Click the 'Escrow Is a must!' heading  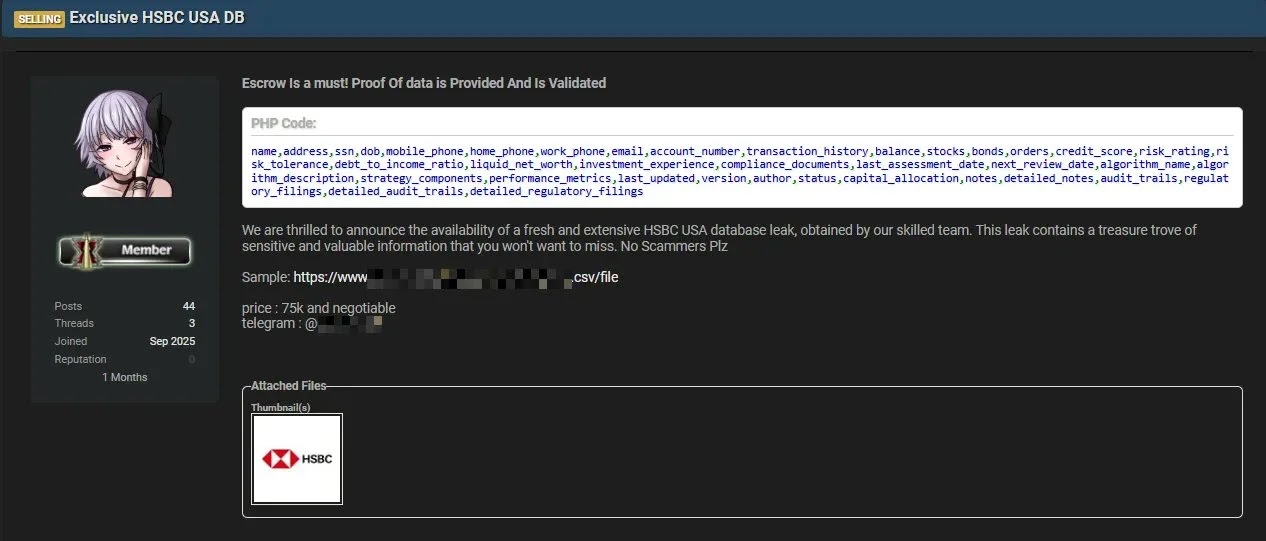point(424,83)
